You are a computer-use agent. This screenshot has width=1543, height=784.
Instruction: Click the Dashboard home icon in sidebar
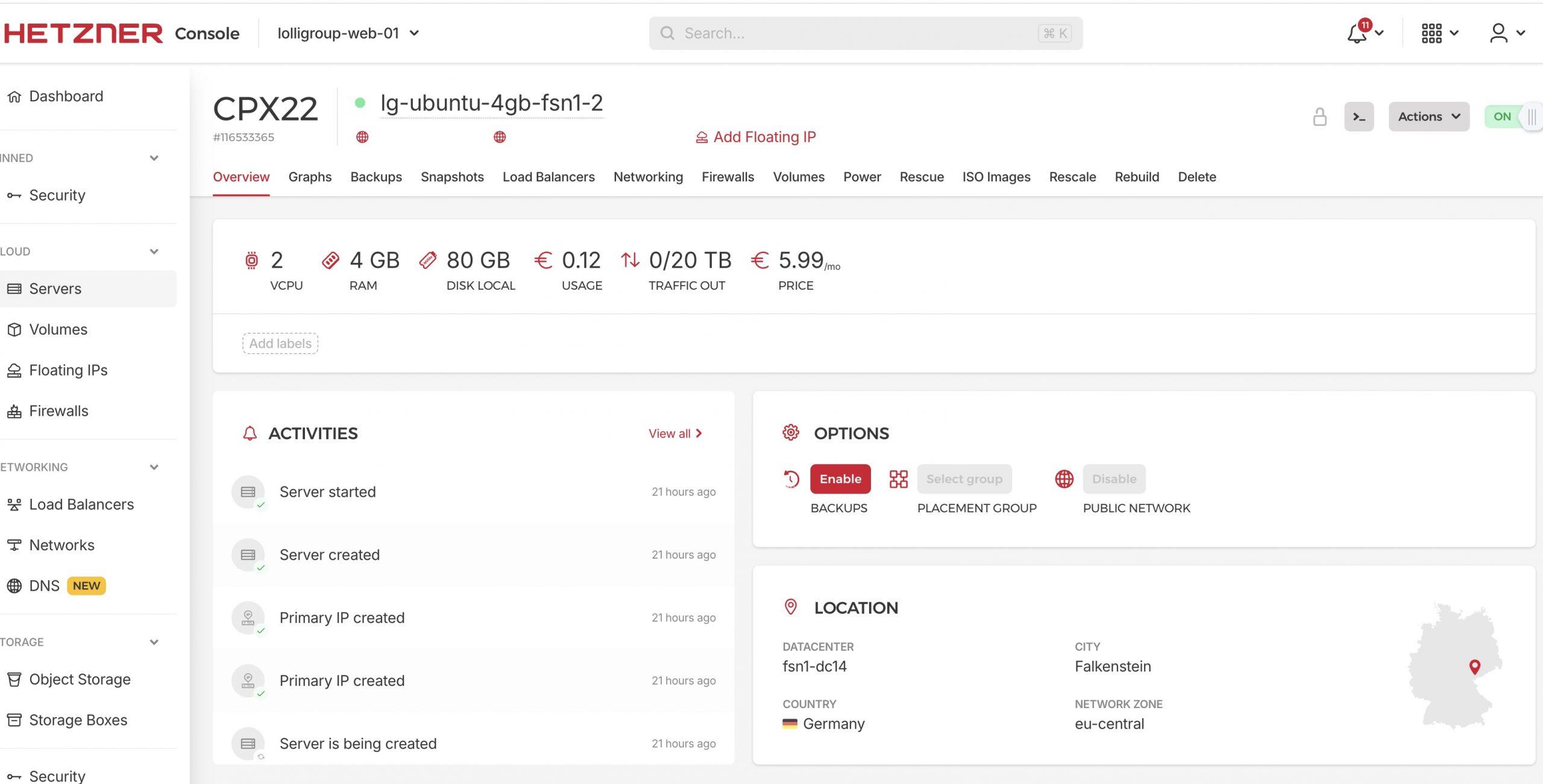click(14, 96)
